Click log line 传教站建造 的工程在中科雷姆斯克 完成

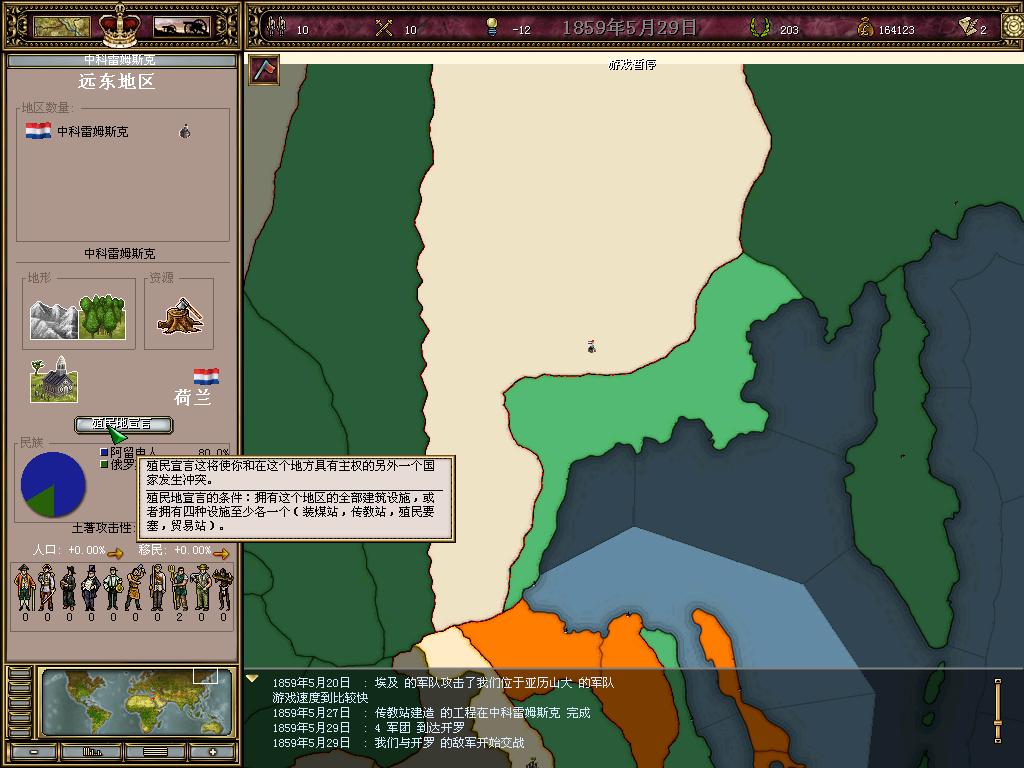point(431,712)
